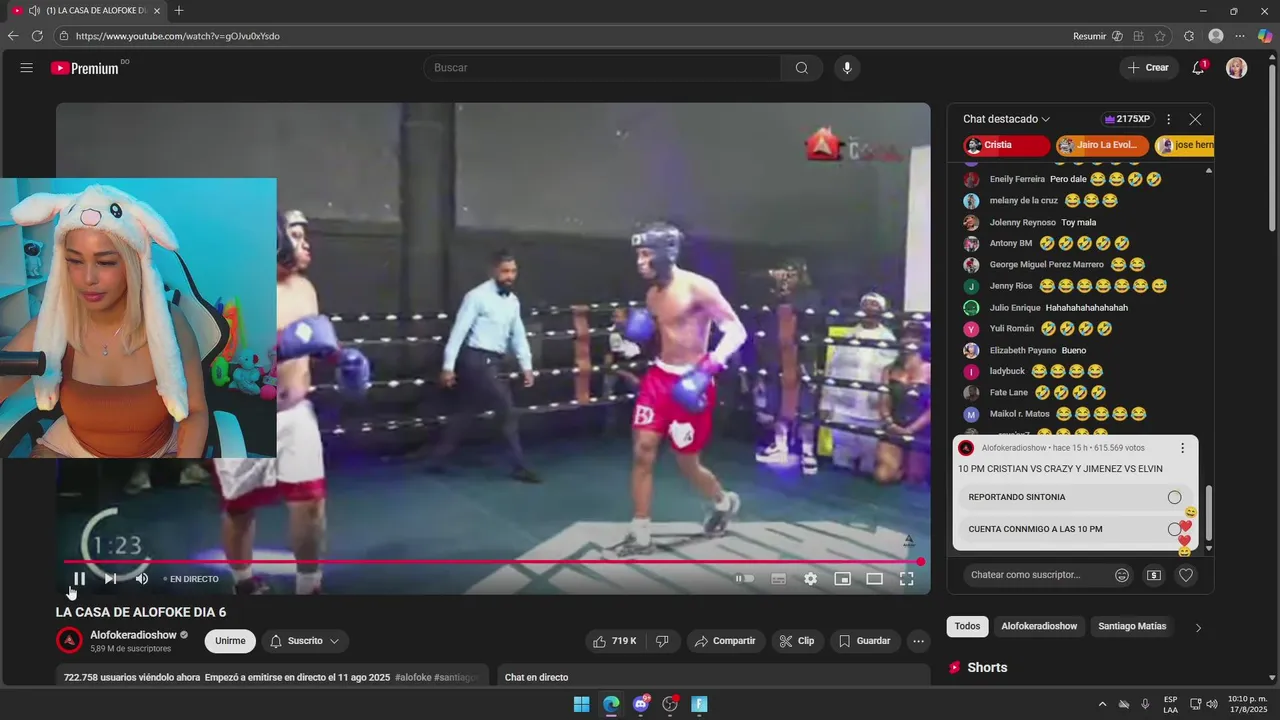Image resolution: width=1280 pixels, height=720 pixels.
Task: Switch to miniplayer mode
Action: [843, 579]
